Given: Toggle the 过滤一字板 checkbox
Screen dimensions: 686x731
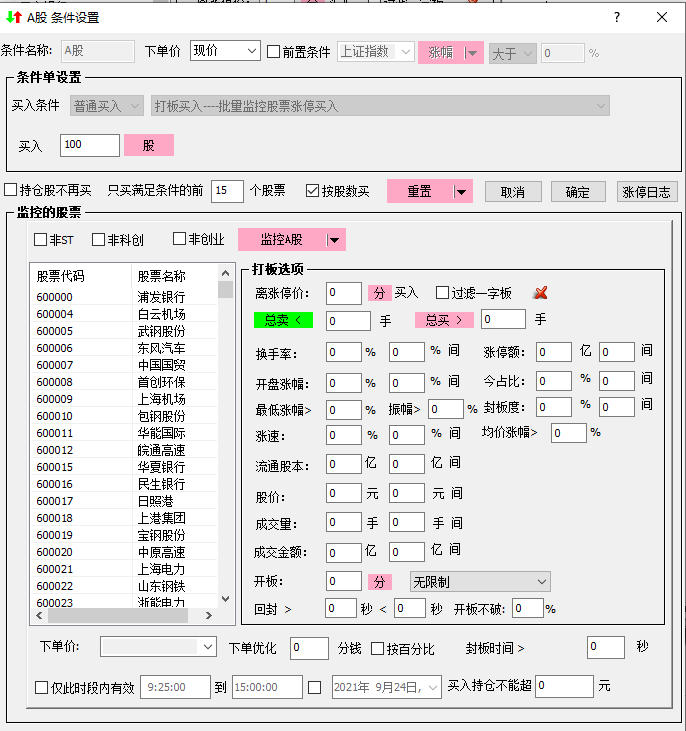Looking at the screenshot, I should click(x=443, y=293).
